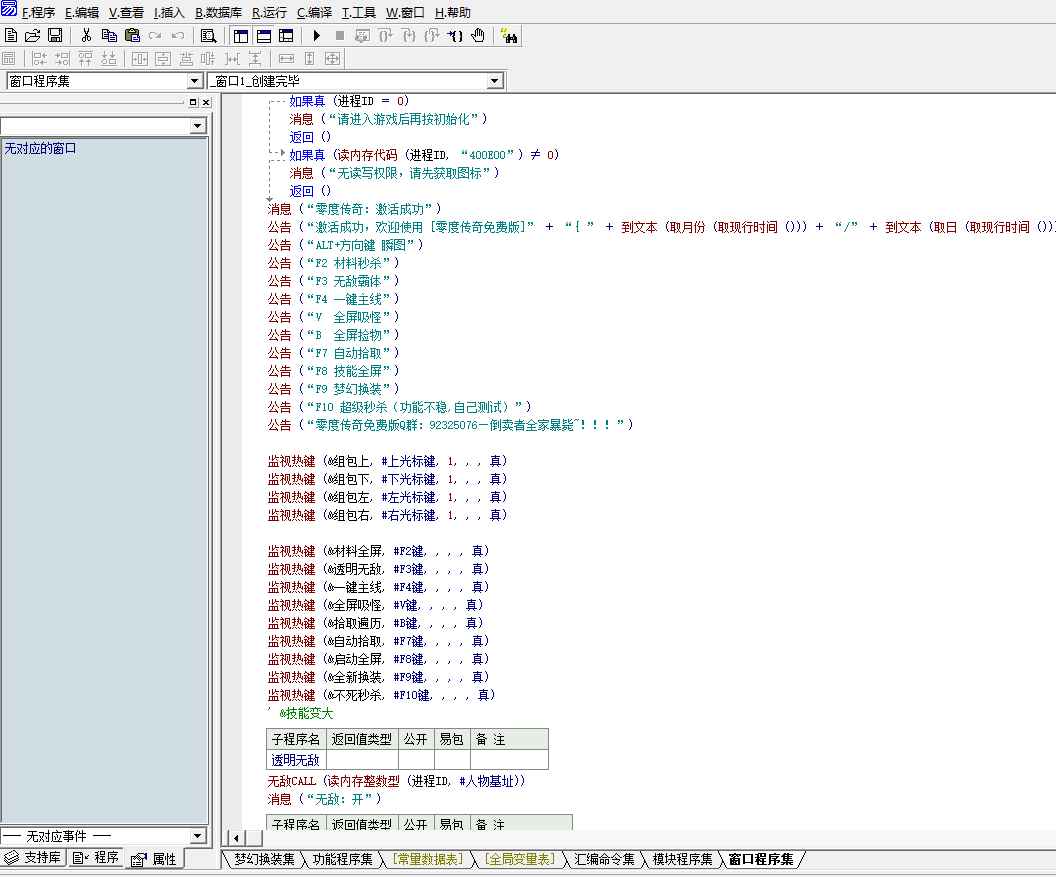
Task: Toggle the status panel view button
Action: point(264,36)
